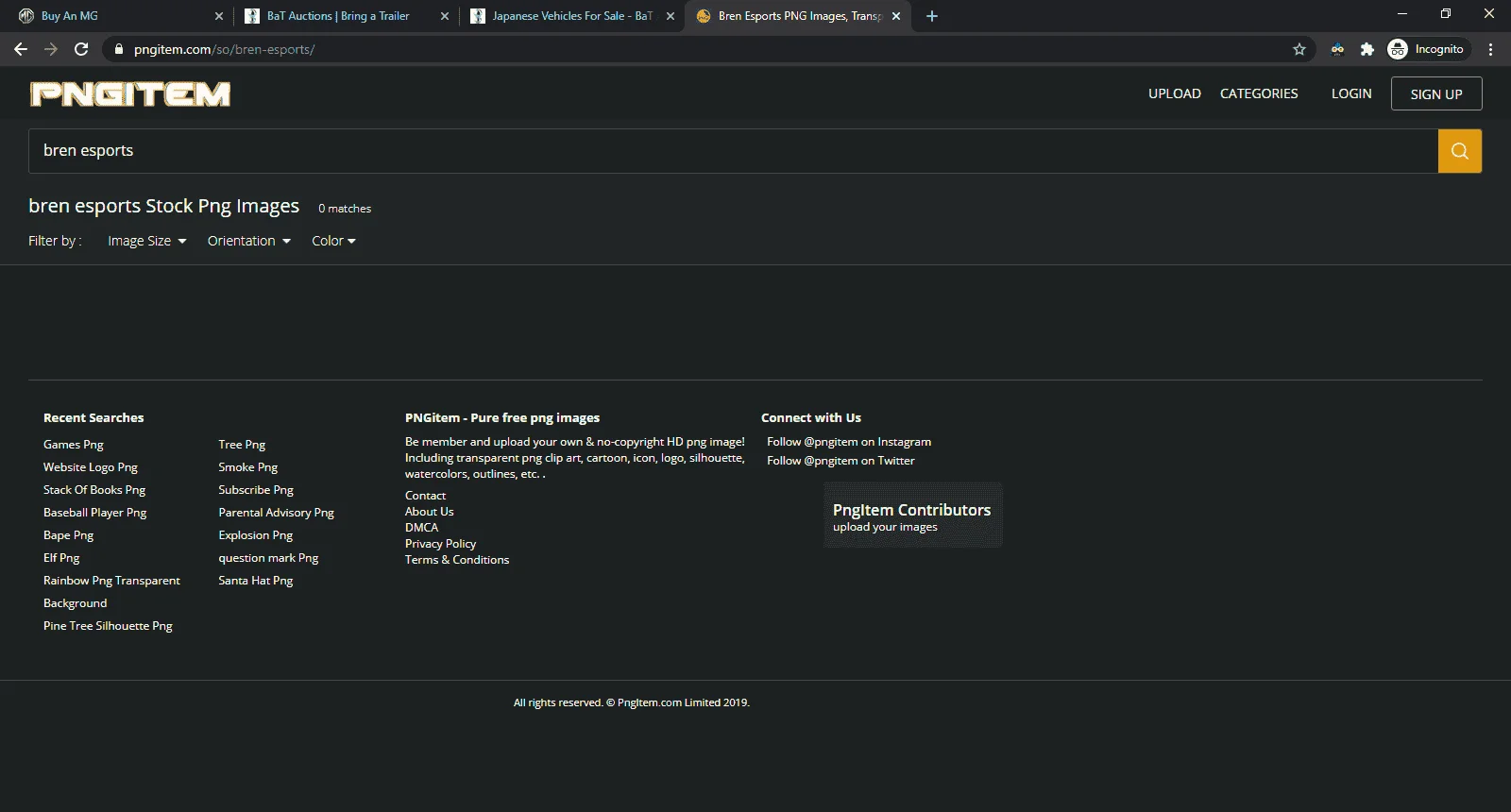Close the Bren Esports PNG Images tab
This screenshot has height=812, width=1511.
896,16
